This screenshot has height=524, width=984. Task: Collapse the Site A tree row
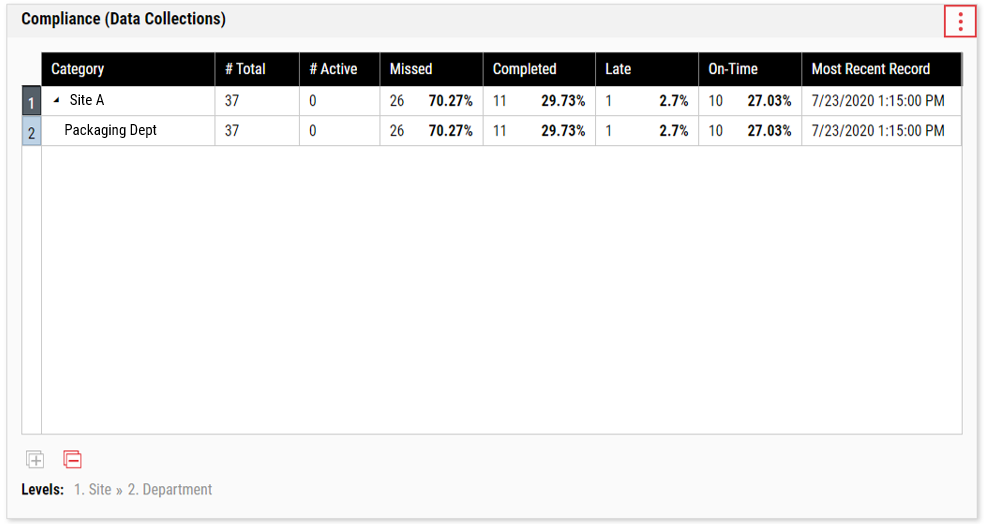coord(56,100)
